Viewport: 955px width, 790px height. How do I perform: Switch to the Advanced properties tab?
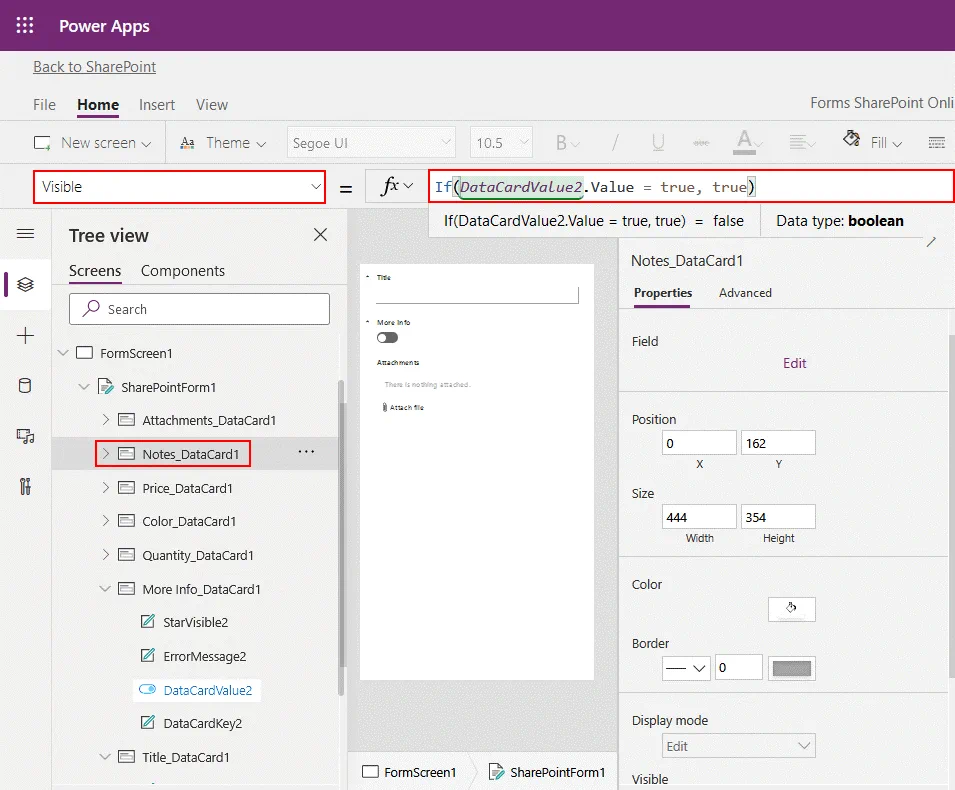pos(745,293)
